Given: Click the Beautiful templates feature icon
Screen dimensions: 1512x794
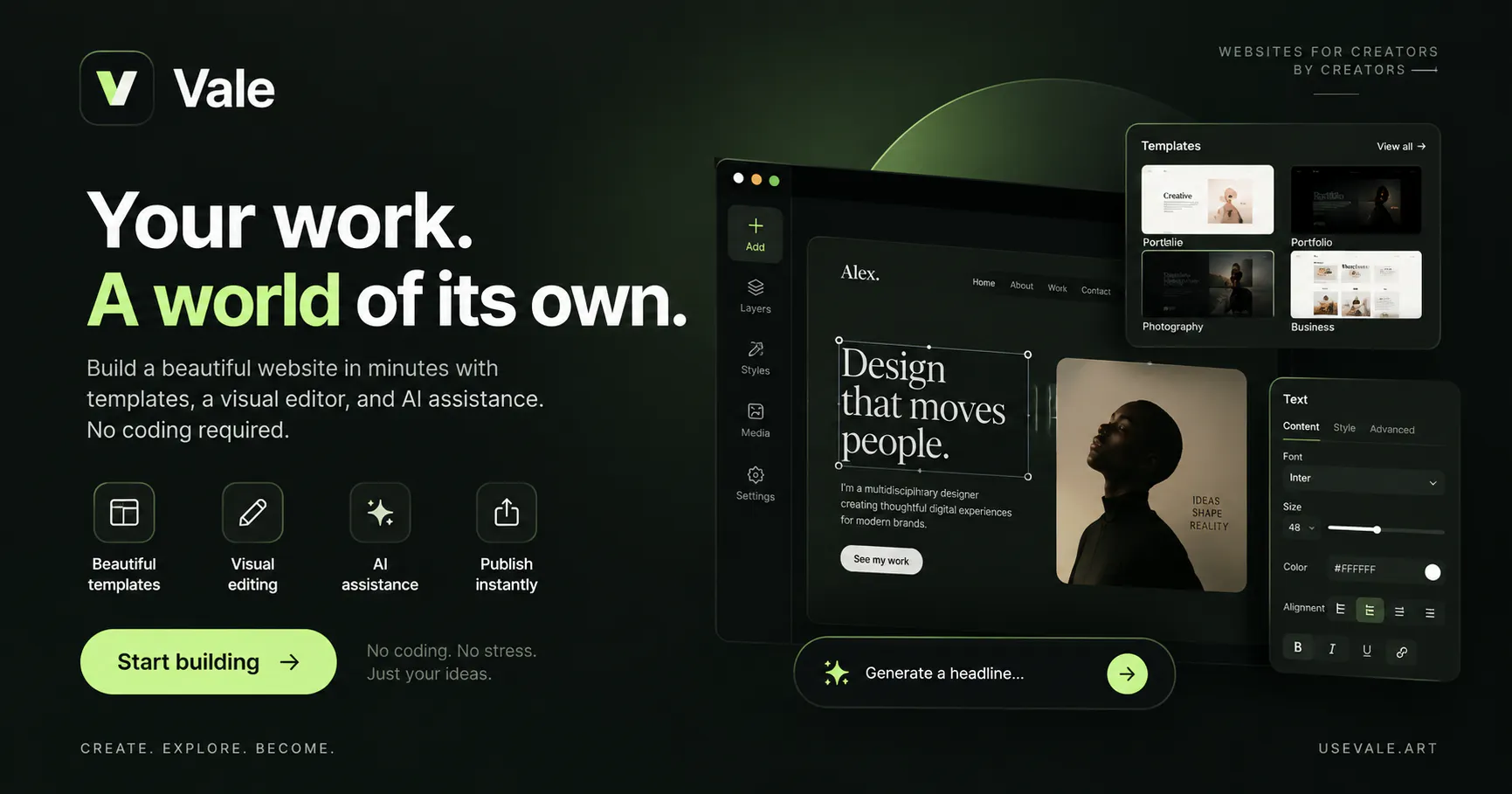Looking at the screenshot, I should [124, 512].
